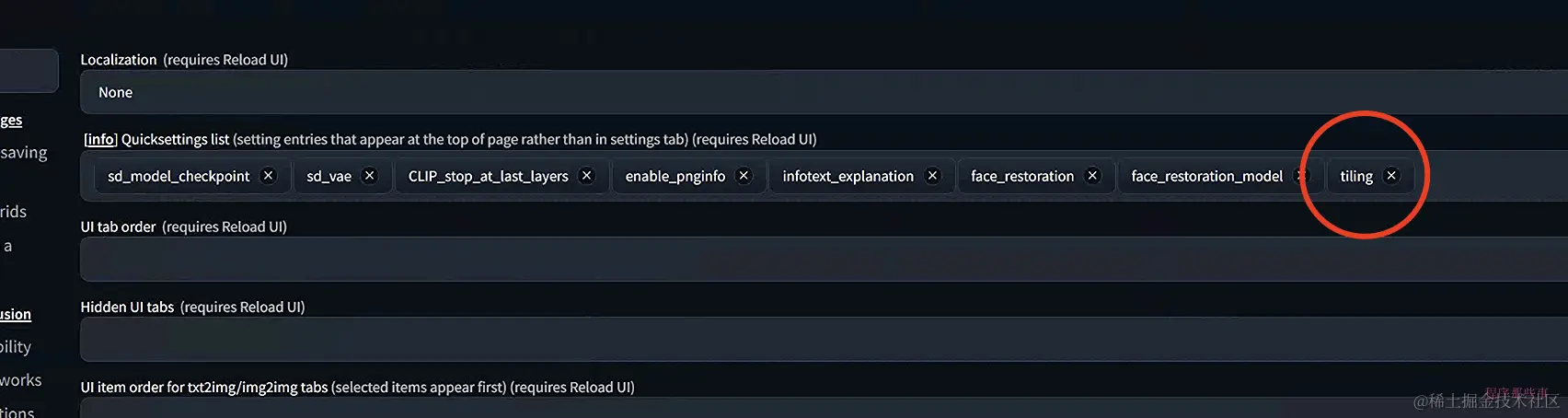
Task: Remove infotext_explanation tag via X icon
Action: [x=932, y=176]
